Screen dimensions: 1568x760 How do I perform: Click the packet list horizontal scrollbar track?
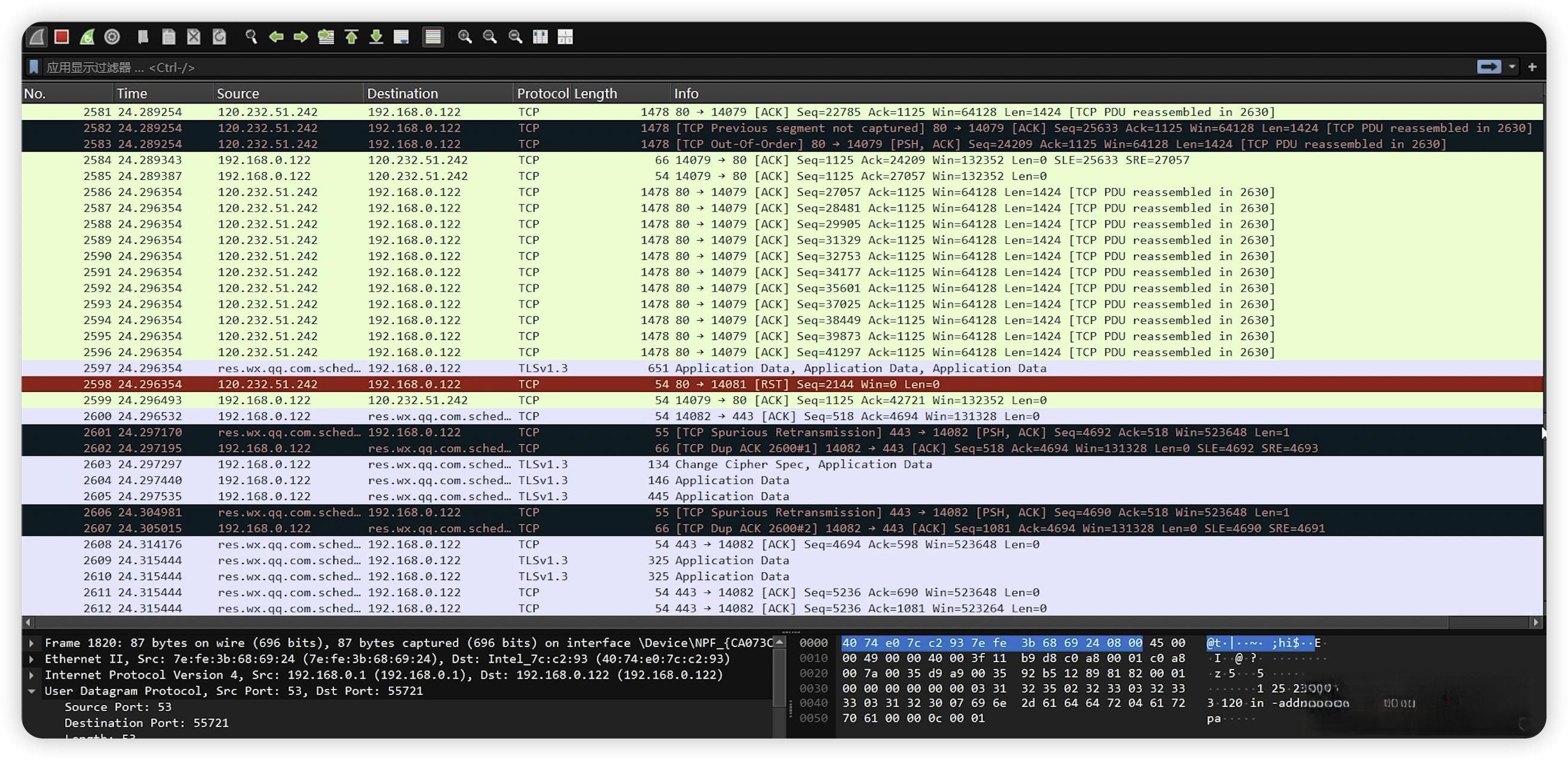tap(782, 622)
